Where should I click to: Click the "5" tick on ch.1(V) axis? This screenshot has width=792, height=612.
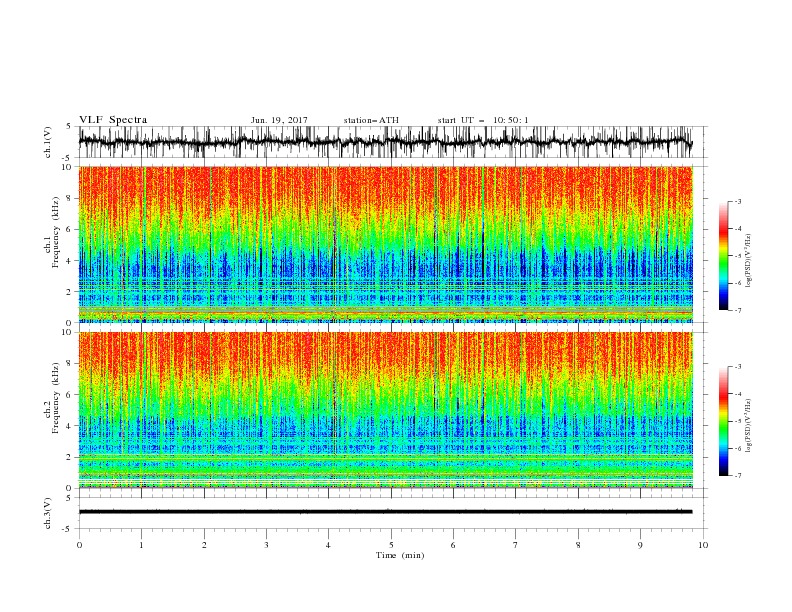[70, 126]
